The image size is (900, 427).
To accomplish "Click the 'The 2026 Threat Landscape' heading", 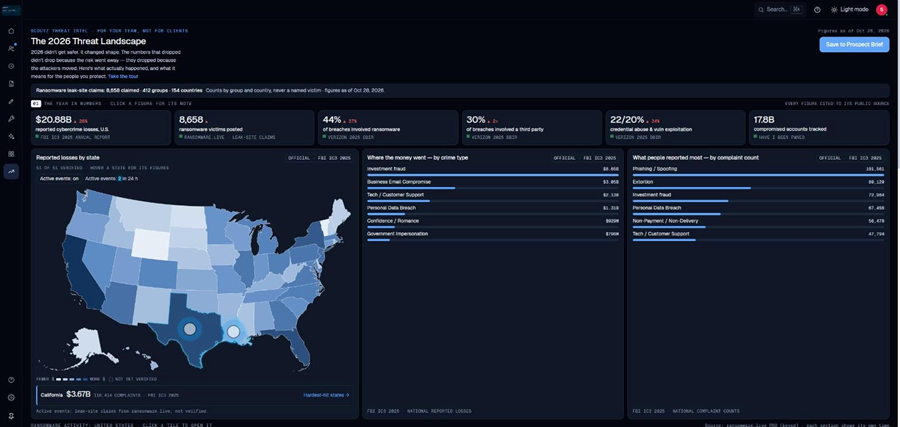I will tap(88, 41).
